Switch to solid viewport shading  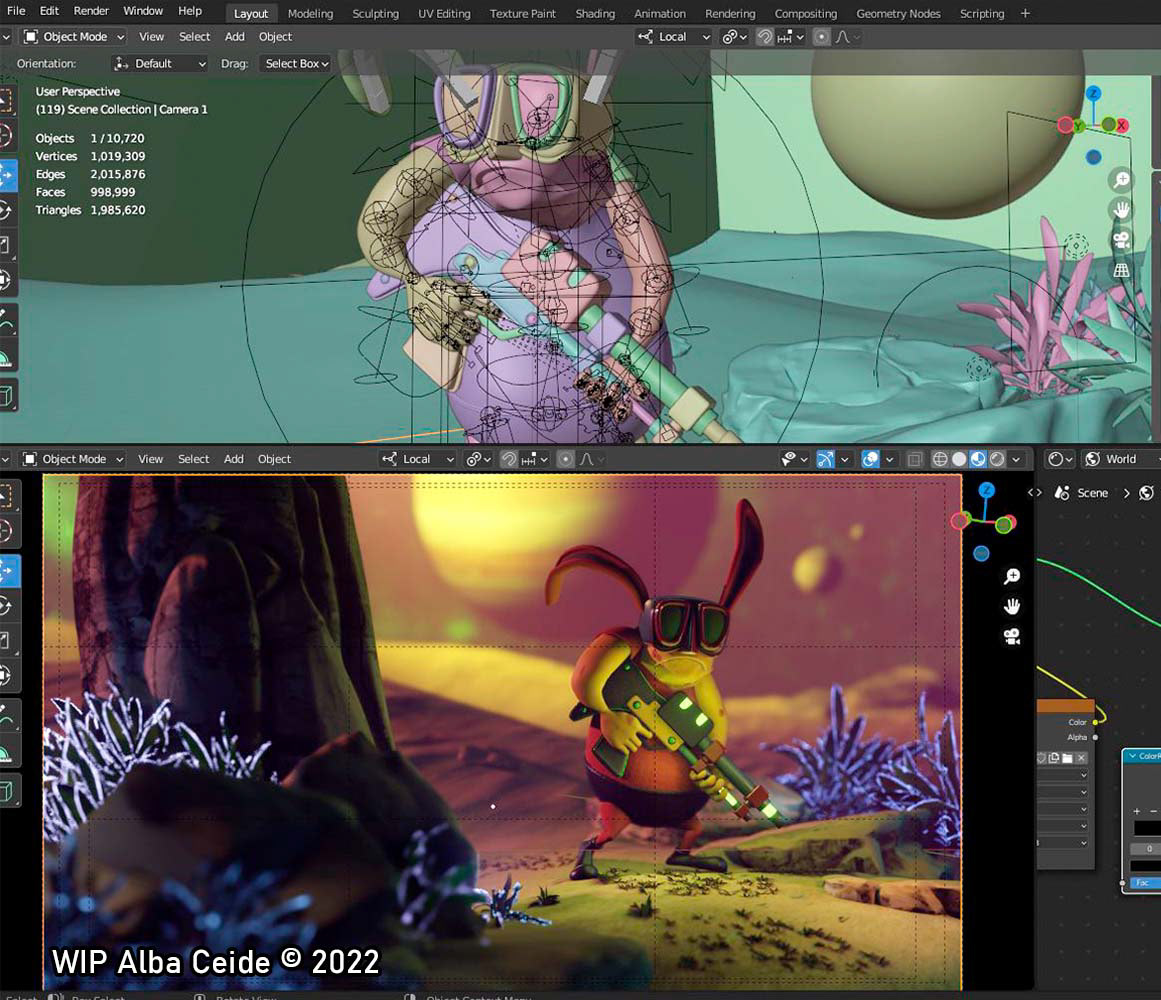[x=959, y=460]
